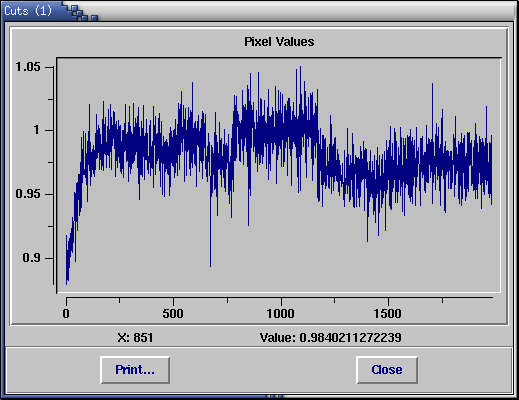Click the 1500 x-axis tick label

(x=388, y=314)
